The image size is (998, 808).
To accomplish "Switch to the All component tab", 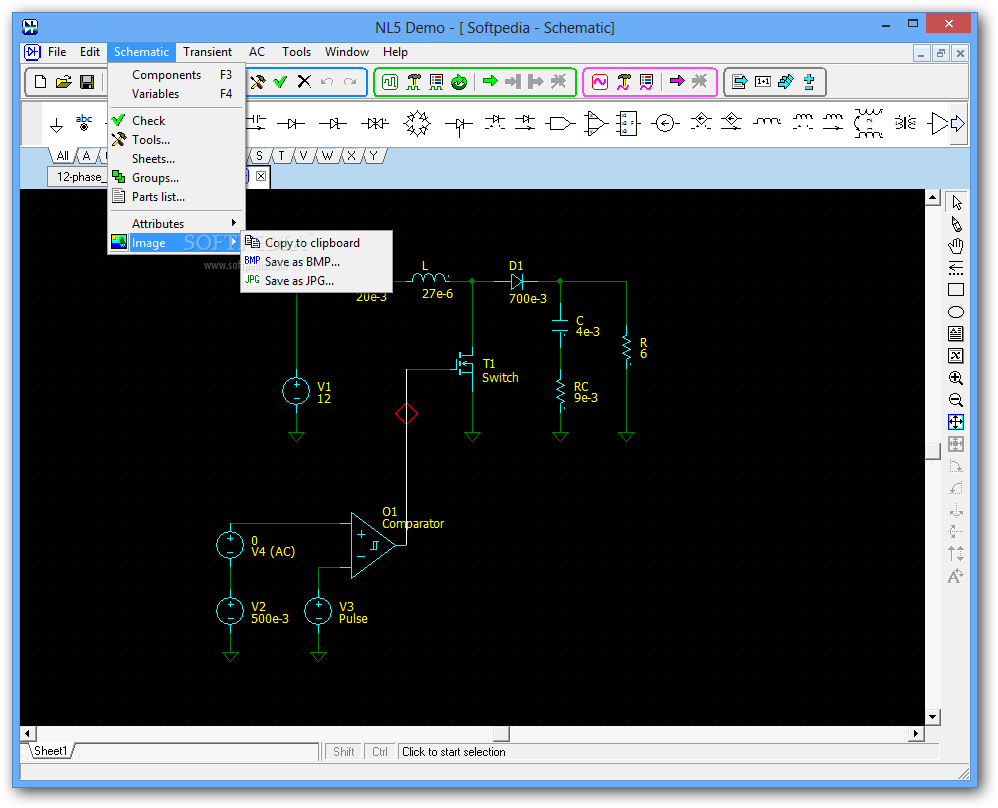I will [62, 155].
